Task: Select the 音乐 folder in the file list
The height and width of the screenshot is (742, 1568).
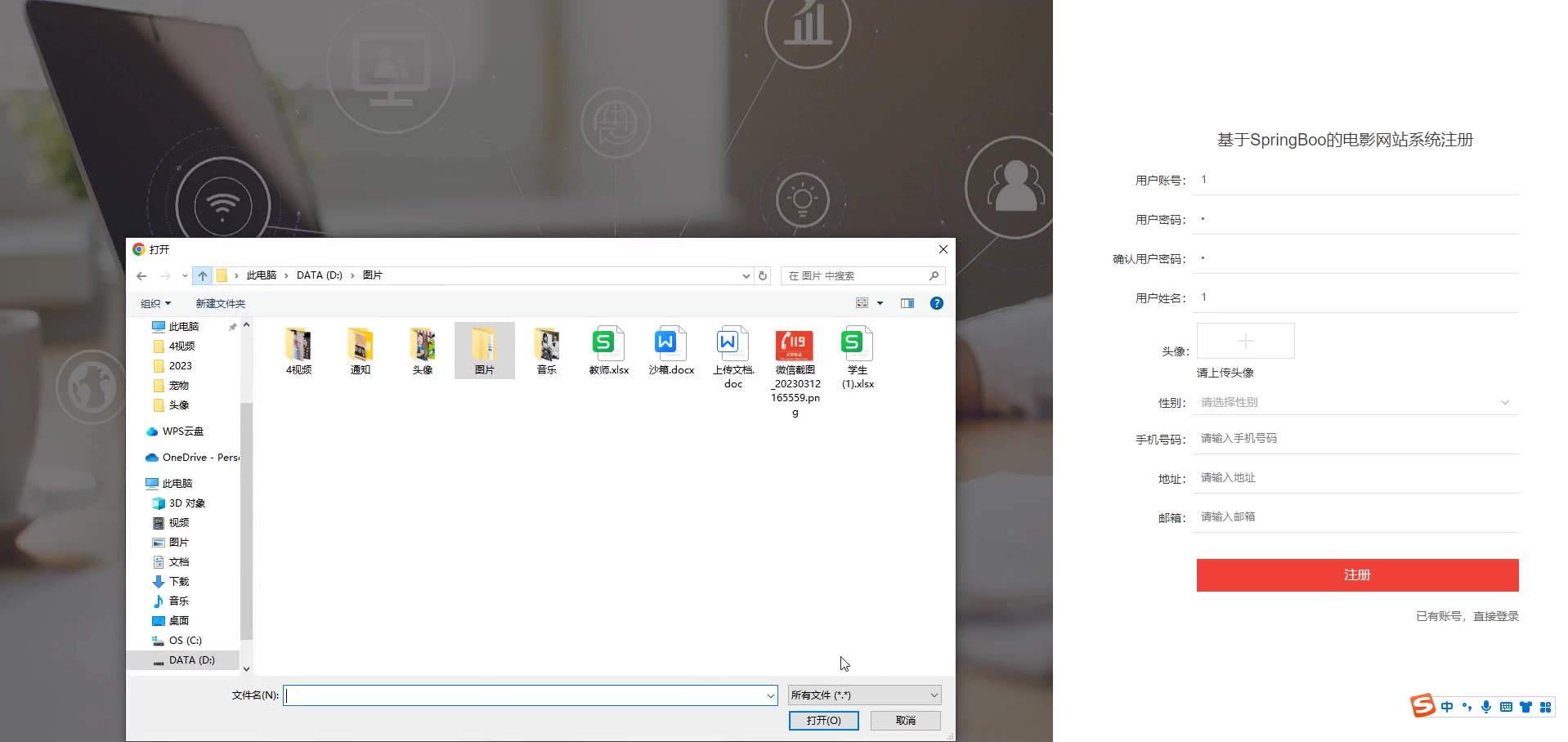Action: point(547,351)
